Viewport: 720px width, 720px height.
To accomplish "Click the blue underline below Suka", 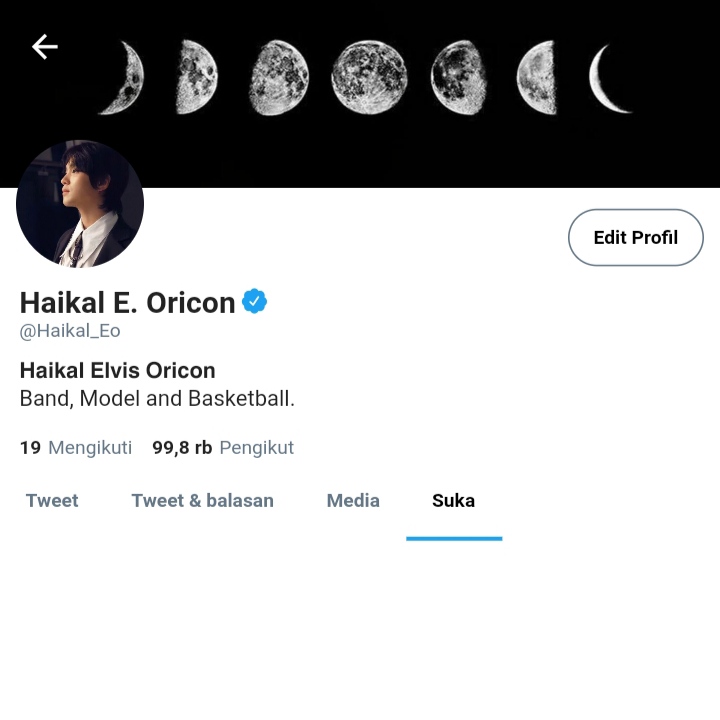I will click(x=454, y=539).
